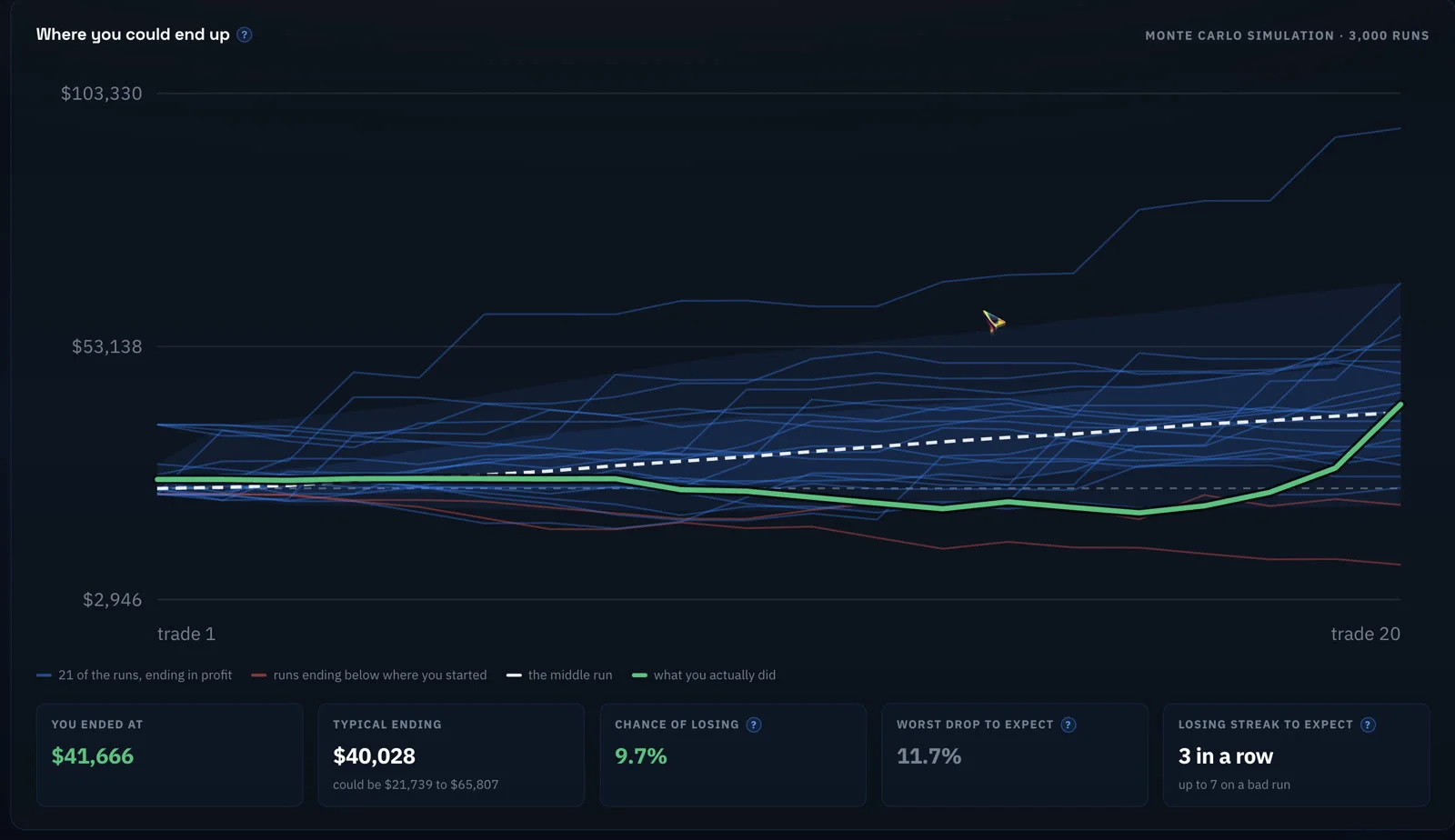Click help icon beside Losing Streak to Expect
The height and width of the screenshot is (840, 1455).
[1368, 725]
